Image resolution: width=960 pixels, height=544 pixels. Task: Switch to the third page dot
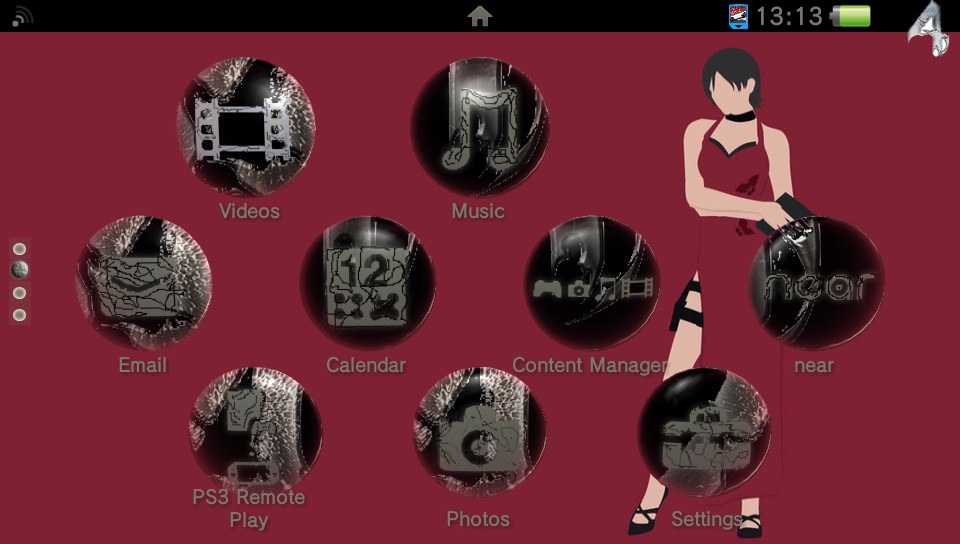[x=20, y=293]
